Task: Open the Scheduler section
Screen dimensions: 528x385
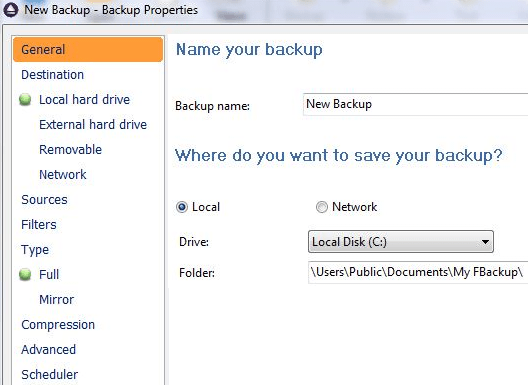Action: tap(50, 374)
